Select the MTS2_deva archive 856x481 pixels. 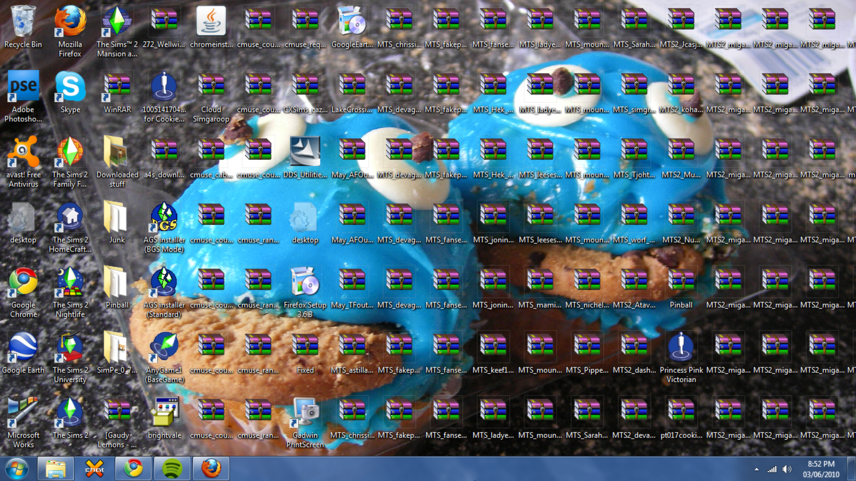(633, 418)
